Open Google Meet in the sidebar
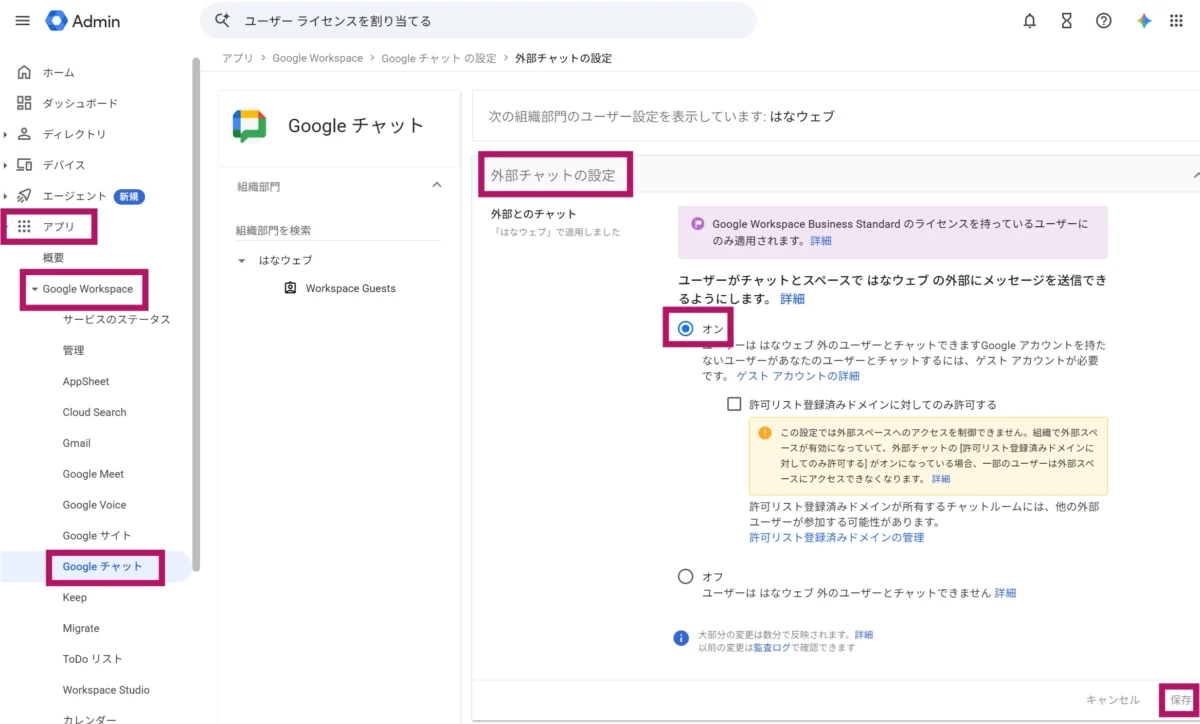1200x724 pixels. coord(93,474)
